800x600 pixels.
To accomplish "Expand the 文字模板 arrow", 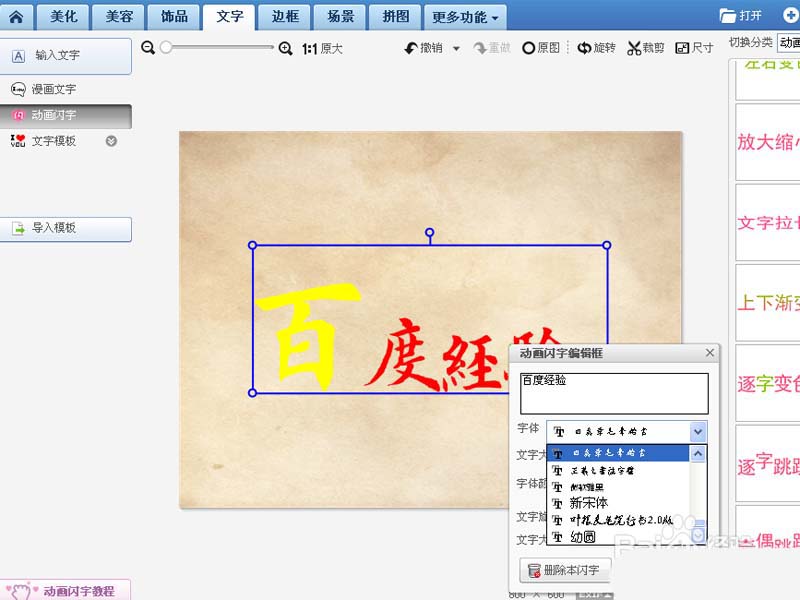I will 111,141.
